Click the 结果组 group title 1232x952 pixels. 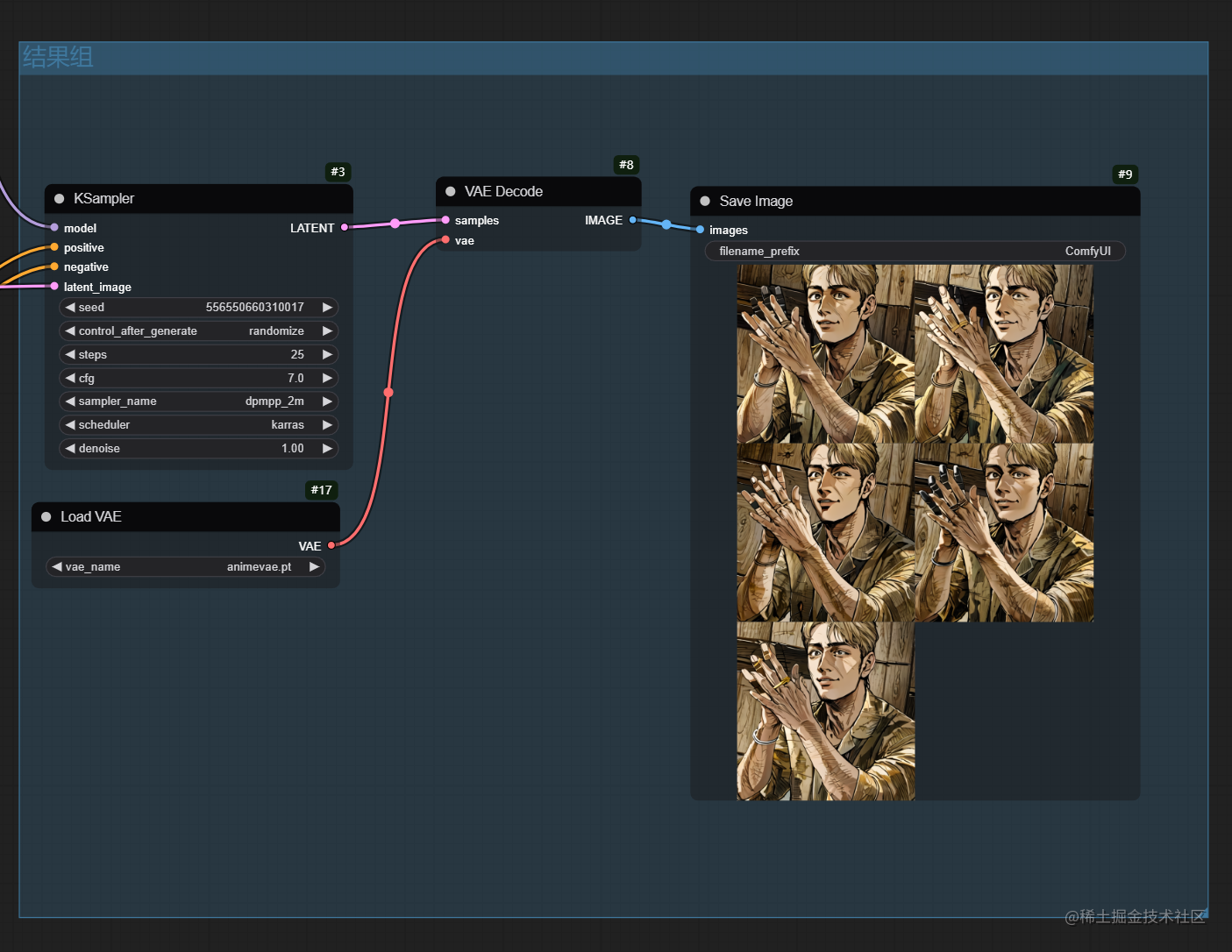coord(58,57)
